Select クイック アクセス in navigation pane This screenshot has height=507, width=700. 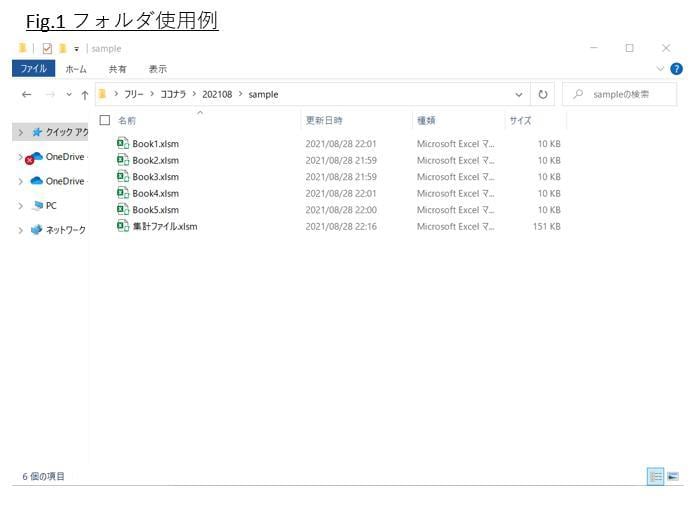click(x=60, y=132)
